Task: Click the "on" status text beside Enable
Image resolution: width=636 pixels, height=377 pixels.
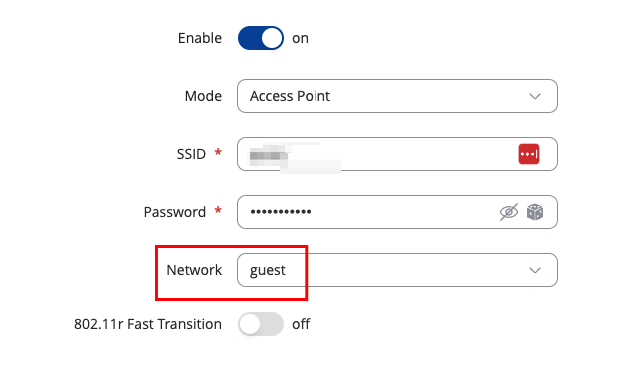Action: [x=300, y=39]
